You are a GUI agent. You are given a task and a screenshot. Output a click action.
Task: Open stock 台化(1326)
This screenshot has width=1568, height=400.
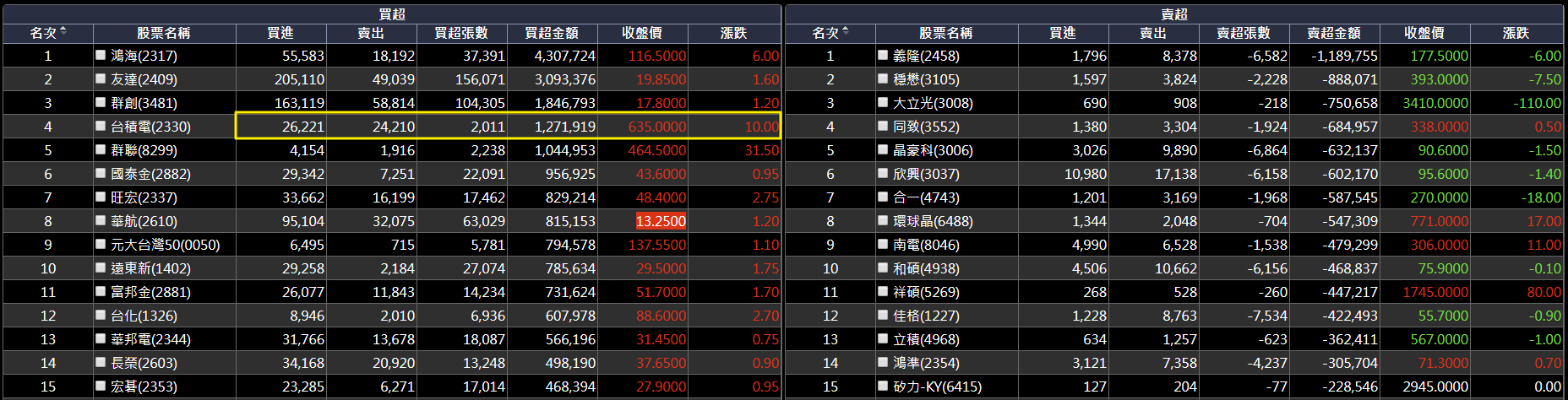[144, 316]
